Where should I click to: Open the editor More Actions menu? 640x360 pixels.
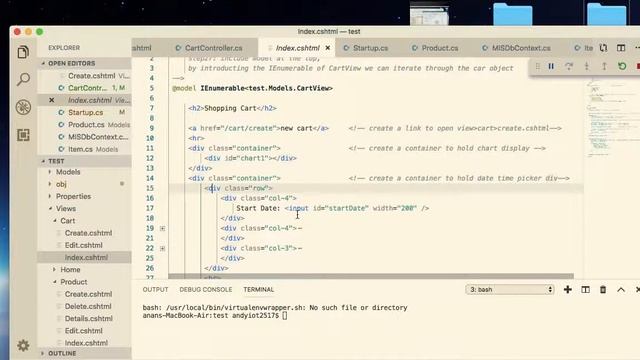coord(637,48)
